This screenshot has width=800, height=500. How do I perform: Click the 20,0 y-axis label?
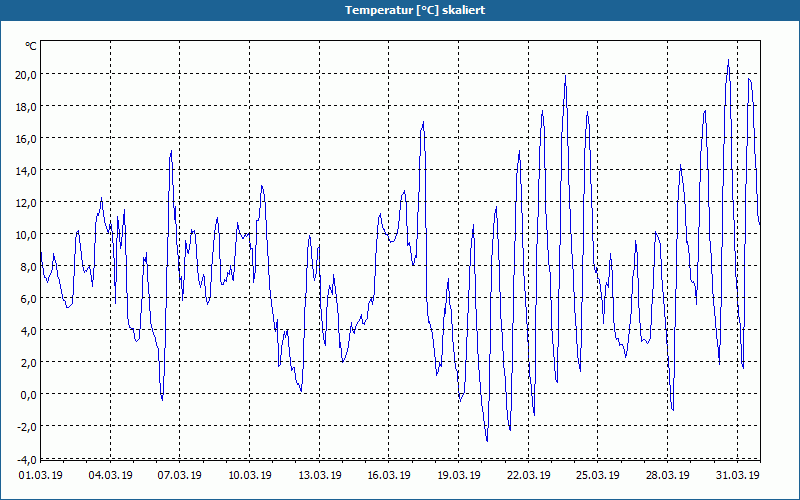(x=26, y=74)
